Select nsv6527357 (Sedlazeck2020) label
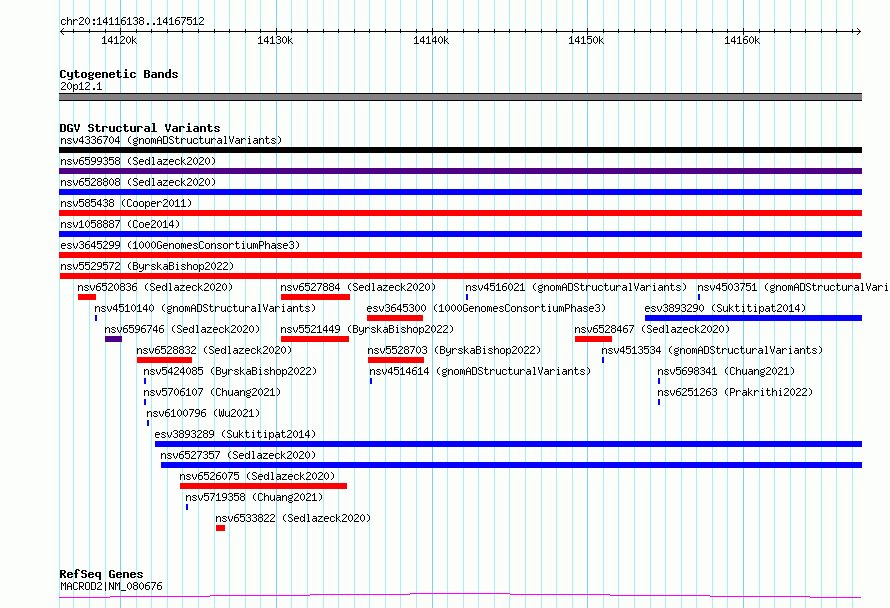 click(238, 455)
